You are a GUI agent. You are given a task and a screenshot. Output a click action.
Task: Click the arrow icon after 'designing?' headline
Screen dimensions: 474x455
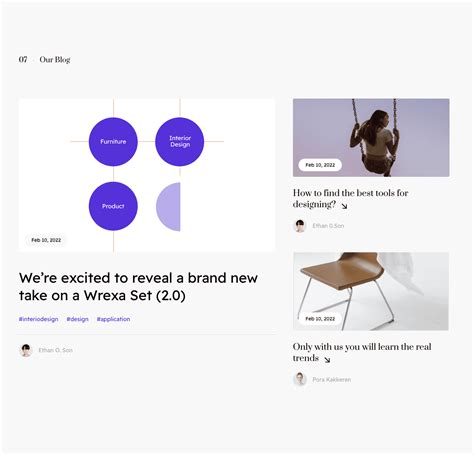[344, 206]
